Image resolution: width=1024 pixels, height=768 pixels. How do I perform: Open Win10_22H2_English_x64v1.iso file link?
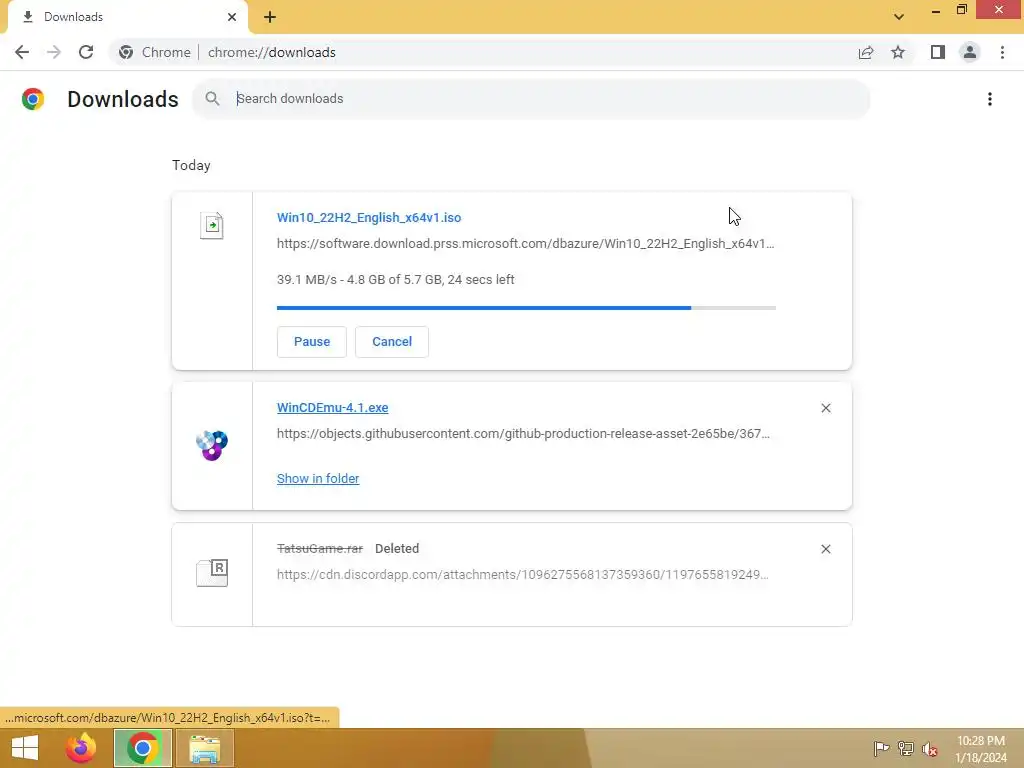pos(369,217)
